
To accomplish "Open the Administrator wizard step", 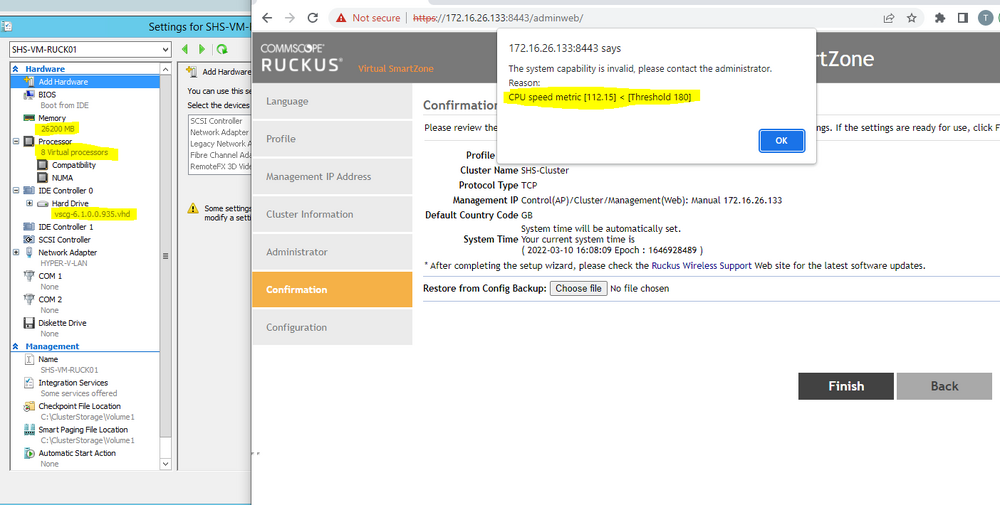I will point(332,252).
